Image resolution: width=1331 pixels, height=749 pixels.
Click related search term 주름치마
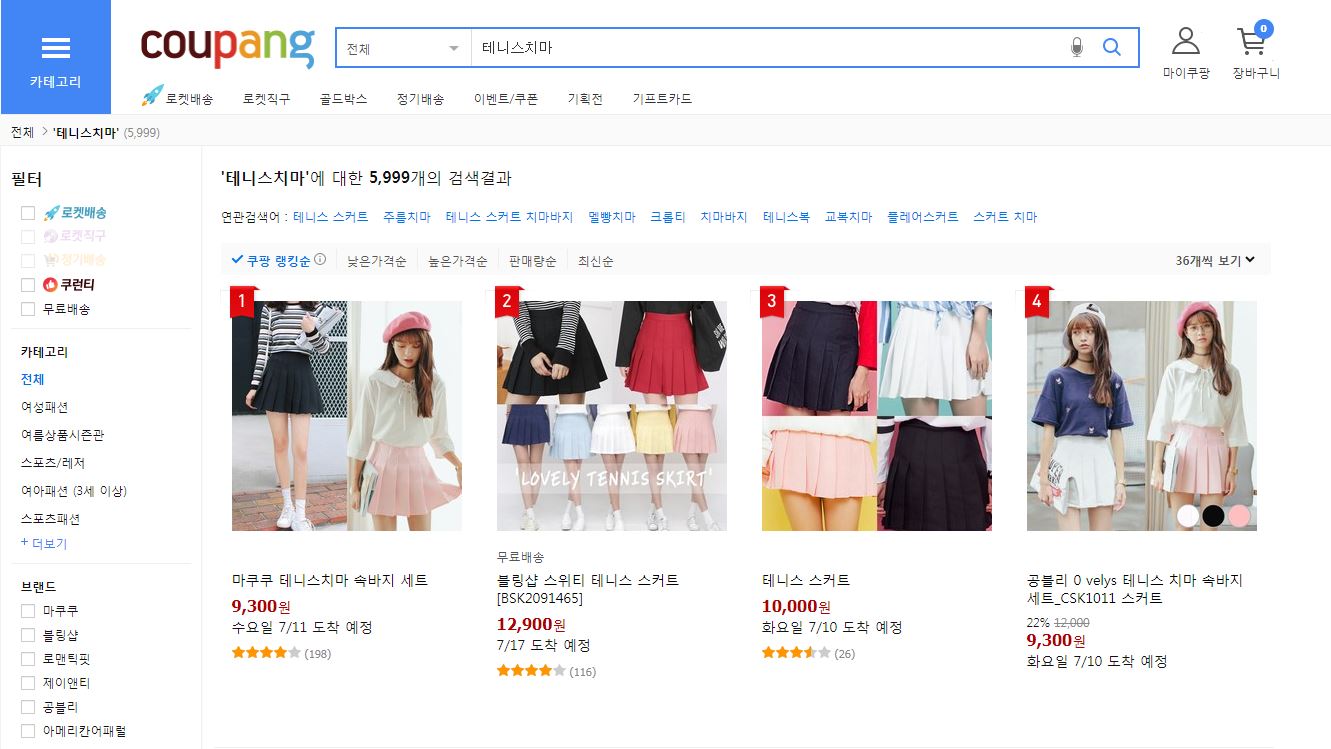407,217
